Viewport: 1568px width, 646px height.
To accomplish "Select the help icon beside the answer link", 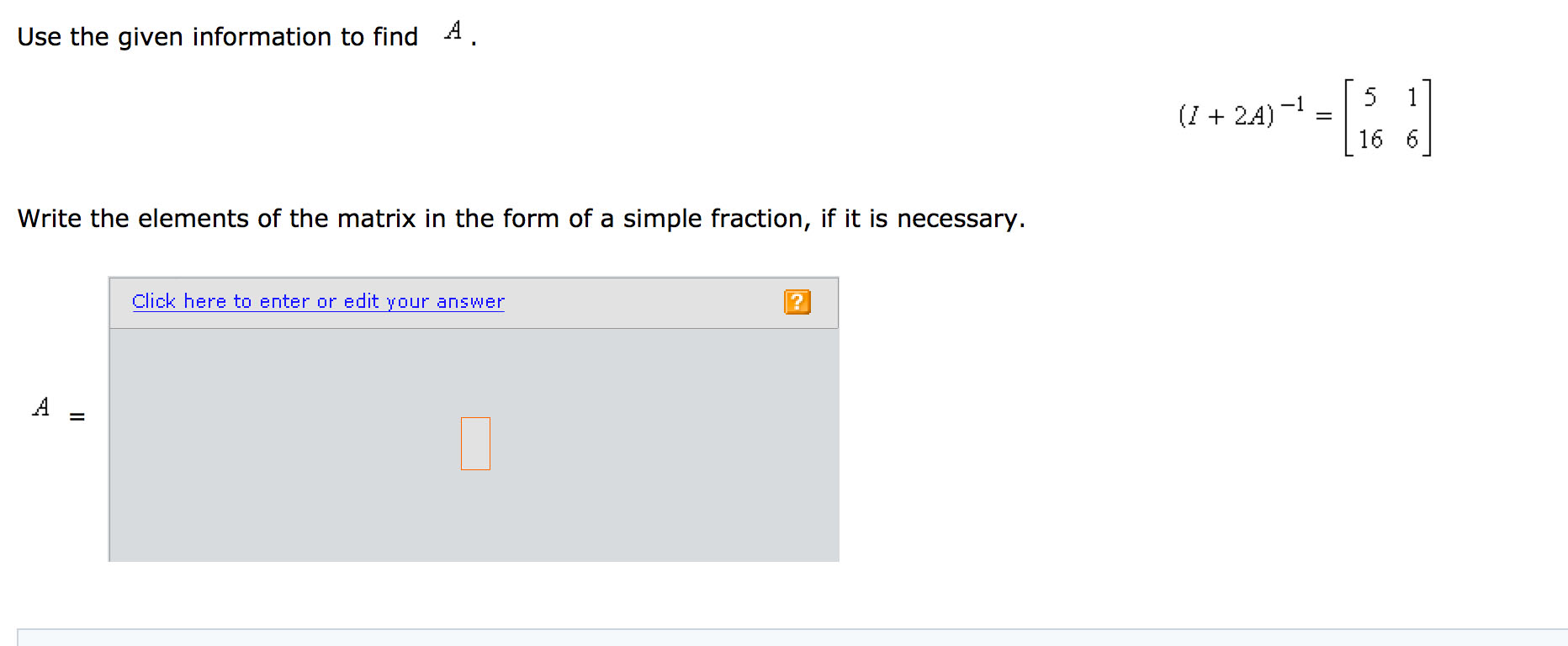I will coord(797,301).
